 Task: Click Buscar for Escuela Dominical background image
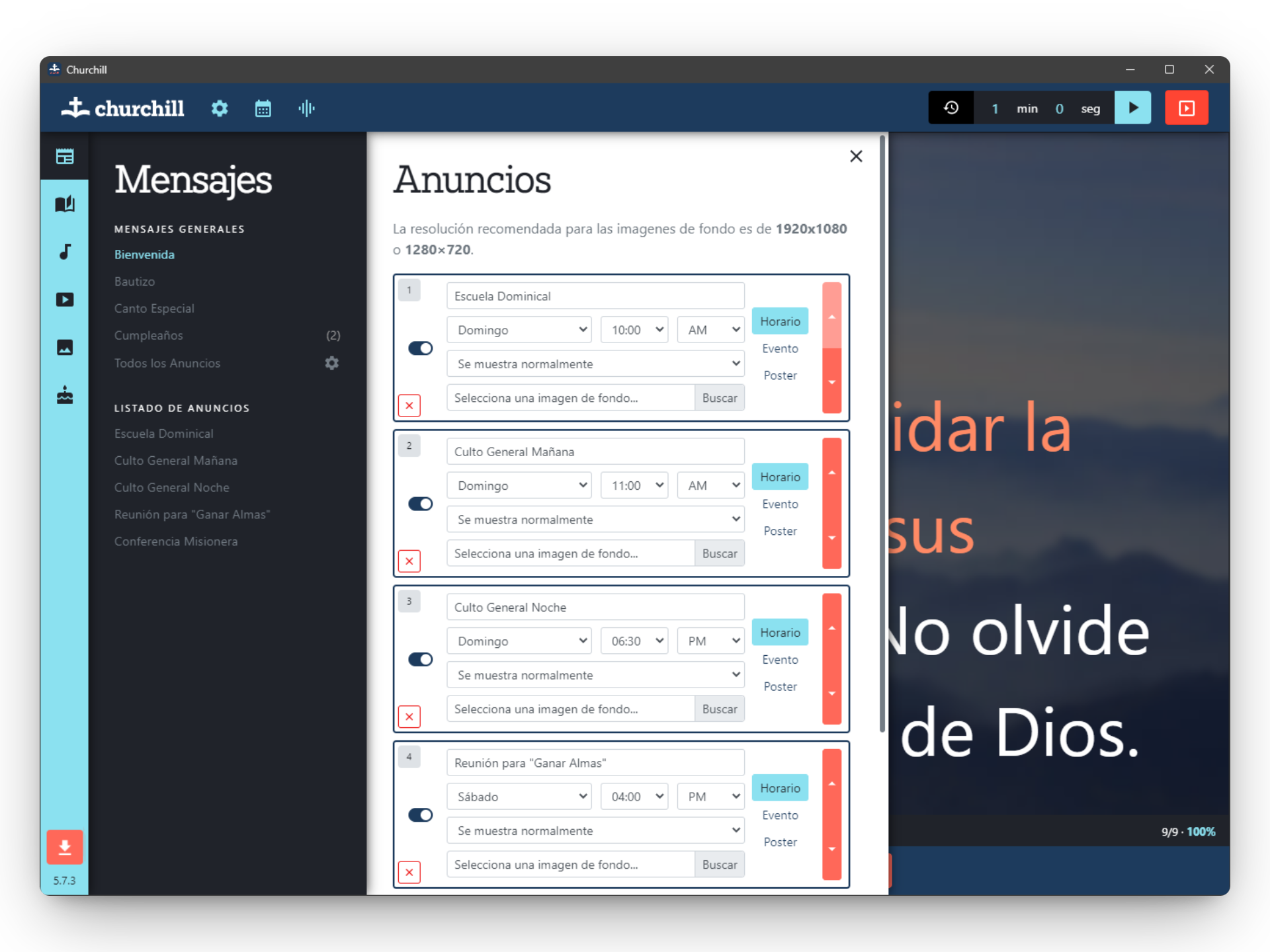tap(719, 398)
